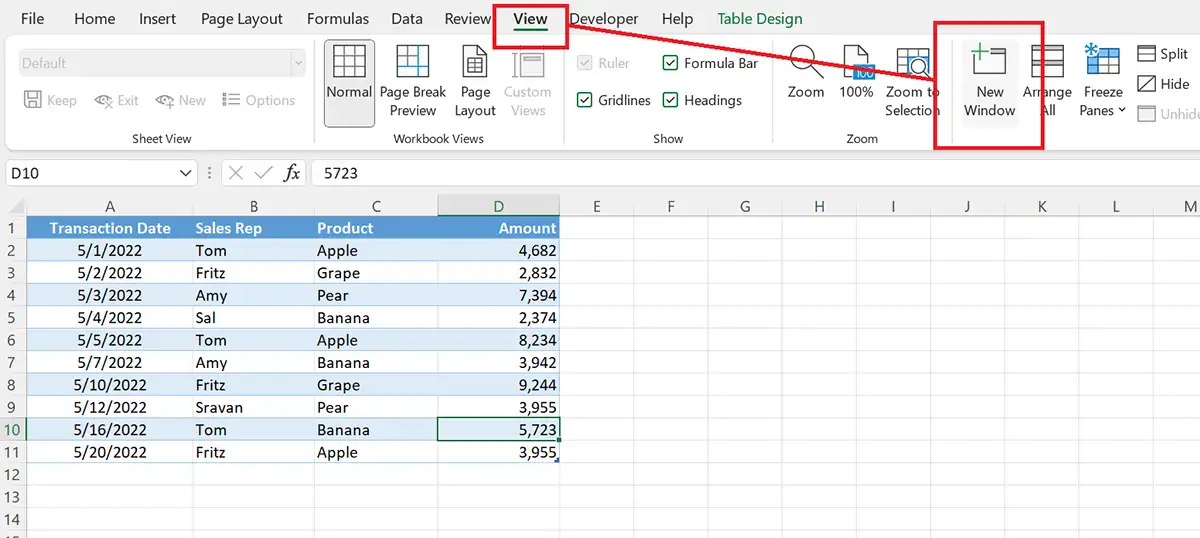Open sheet view Options
The width and height of the screenshot is (1200, 538).
click(x=258, y=100)
